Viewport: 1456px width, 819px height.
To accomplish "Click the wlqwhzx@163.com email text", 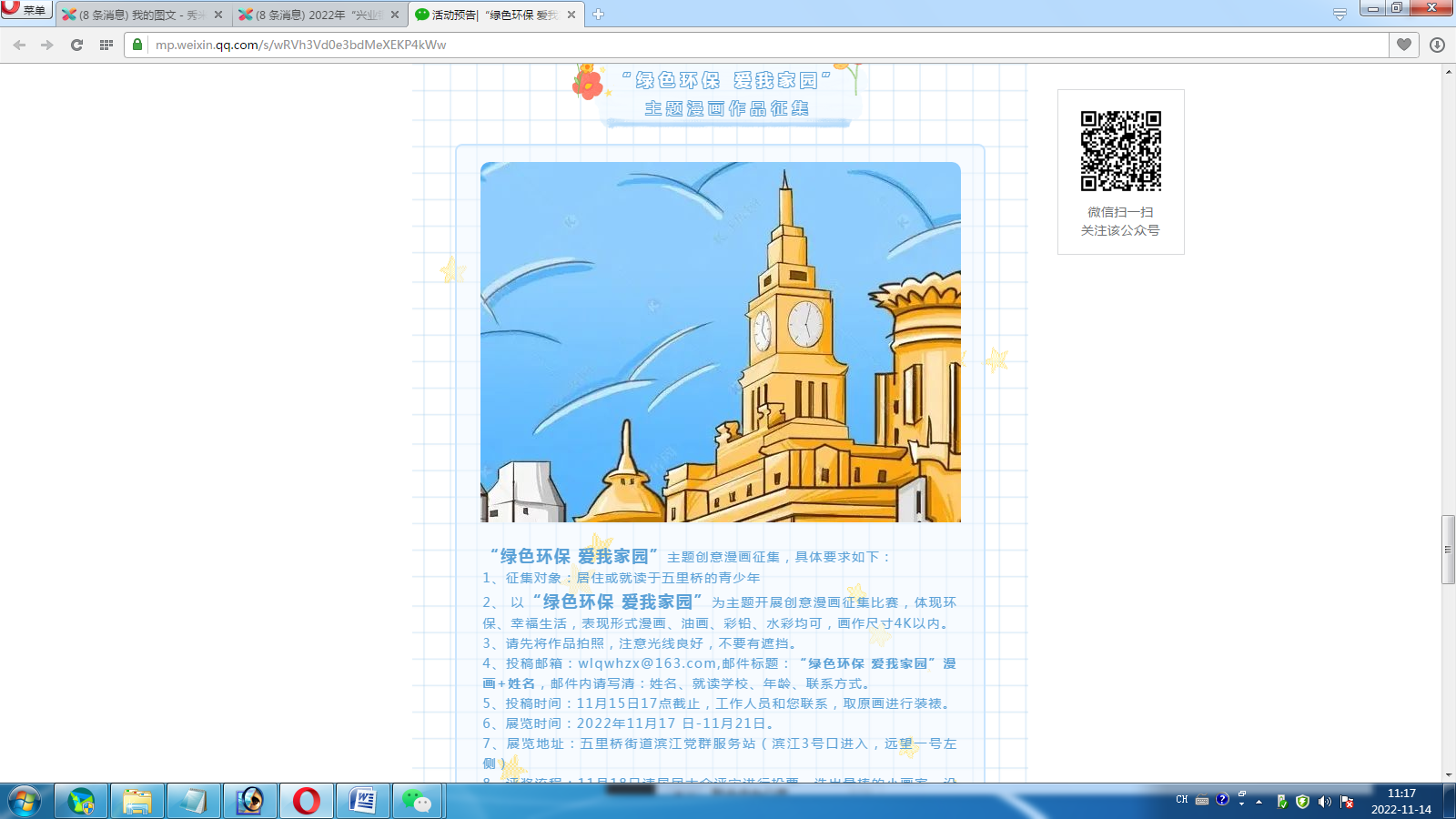I will tap(647, 663).
